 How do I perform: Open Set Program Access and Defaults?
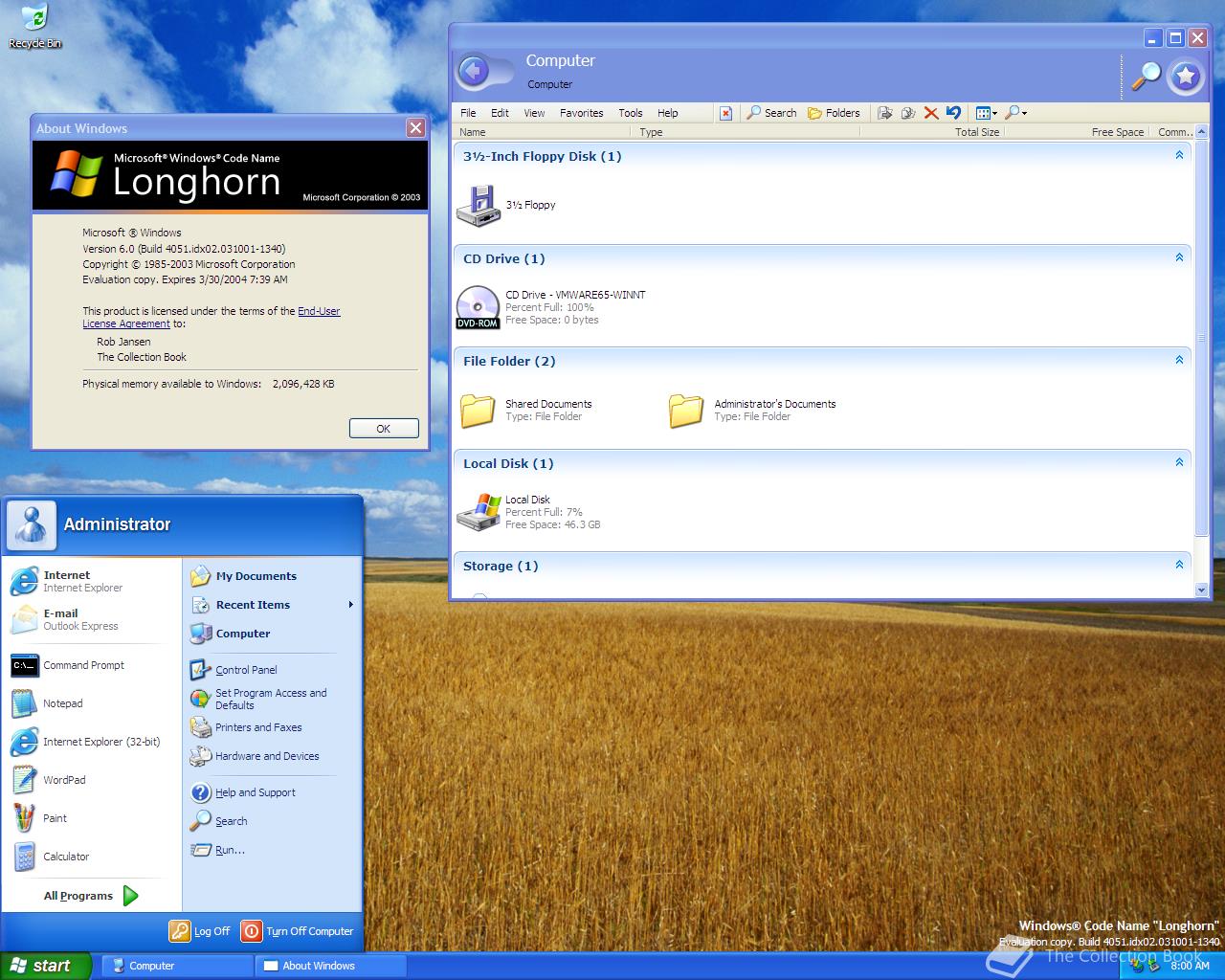point(272,699)
